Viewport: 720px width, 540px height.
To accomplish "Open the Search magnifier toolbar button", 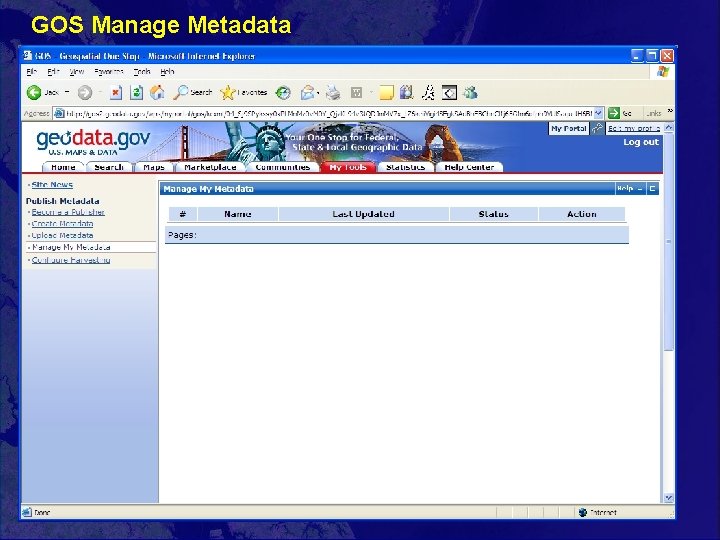I will click(x=192, y=92).
